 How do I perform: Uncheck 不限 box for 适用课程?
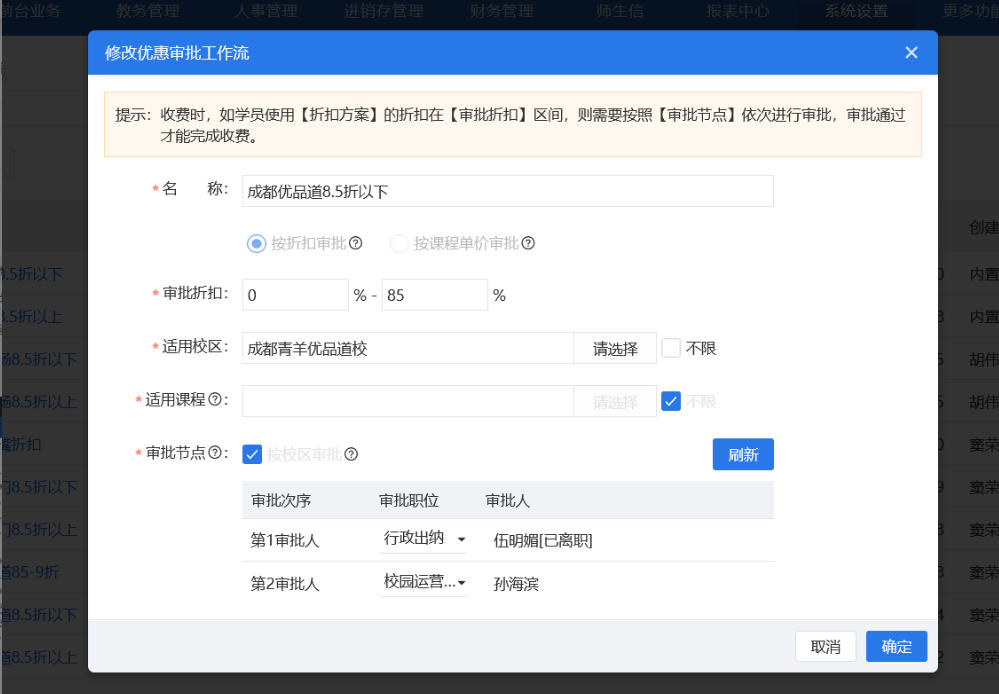[671, 401]
